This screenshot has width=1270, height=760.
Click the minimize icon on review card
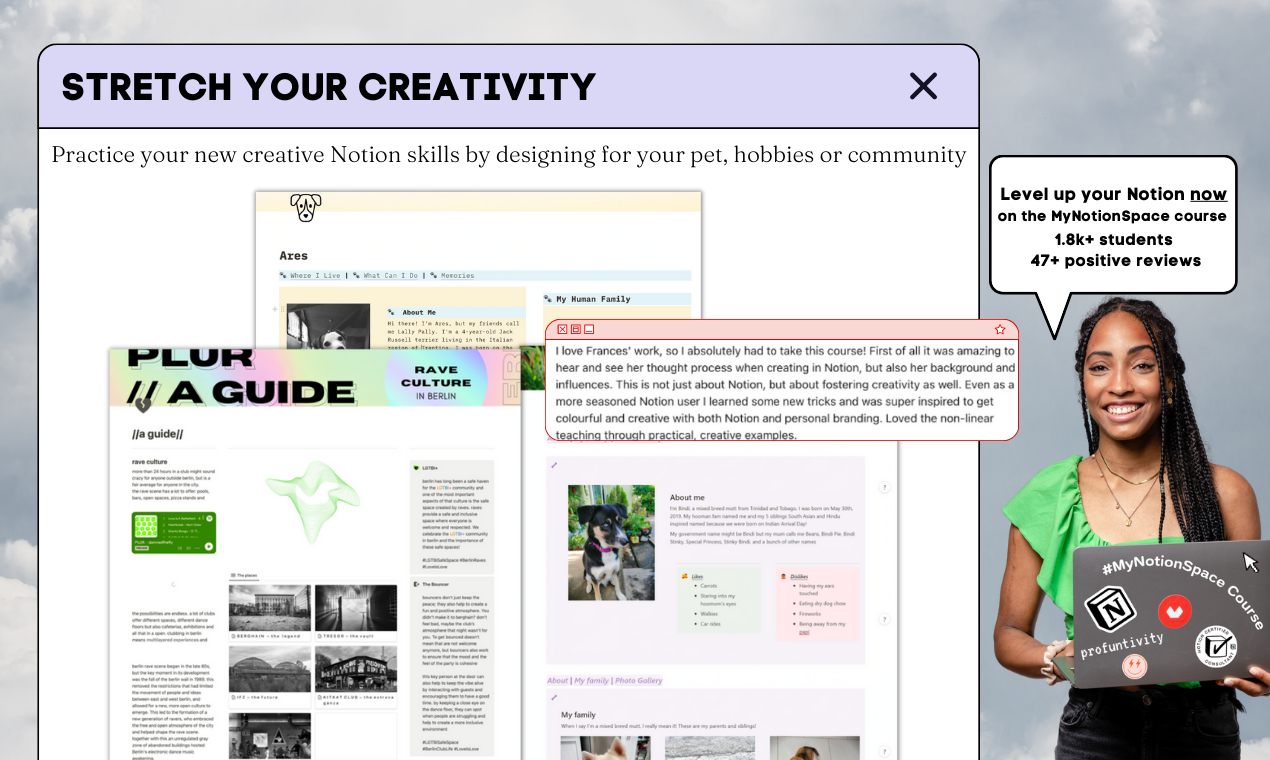click(590, 329)
